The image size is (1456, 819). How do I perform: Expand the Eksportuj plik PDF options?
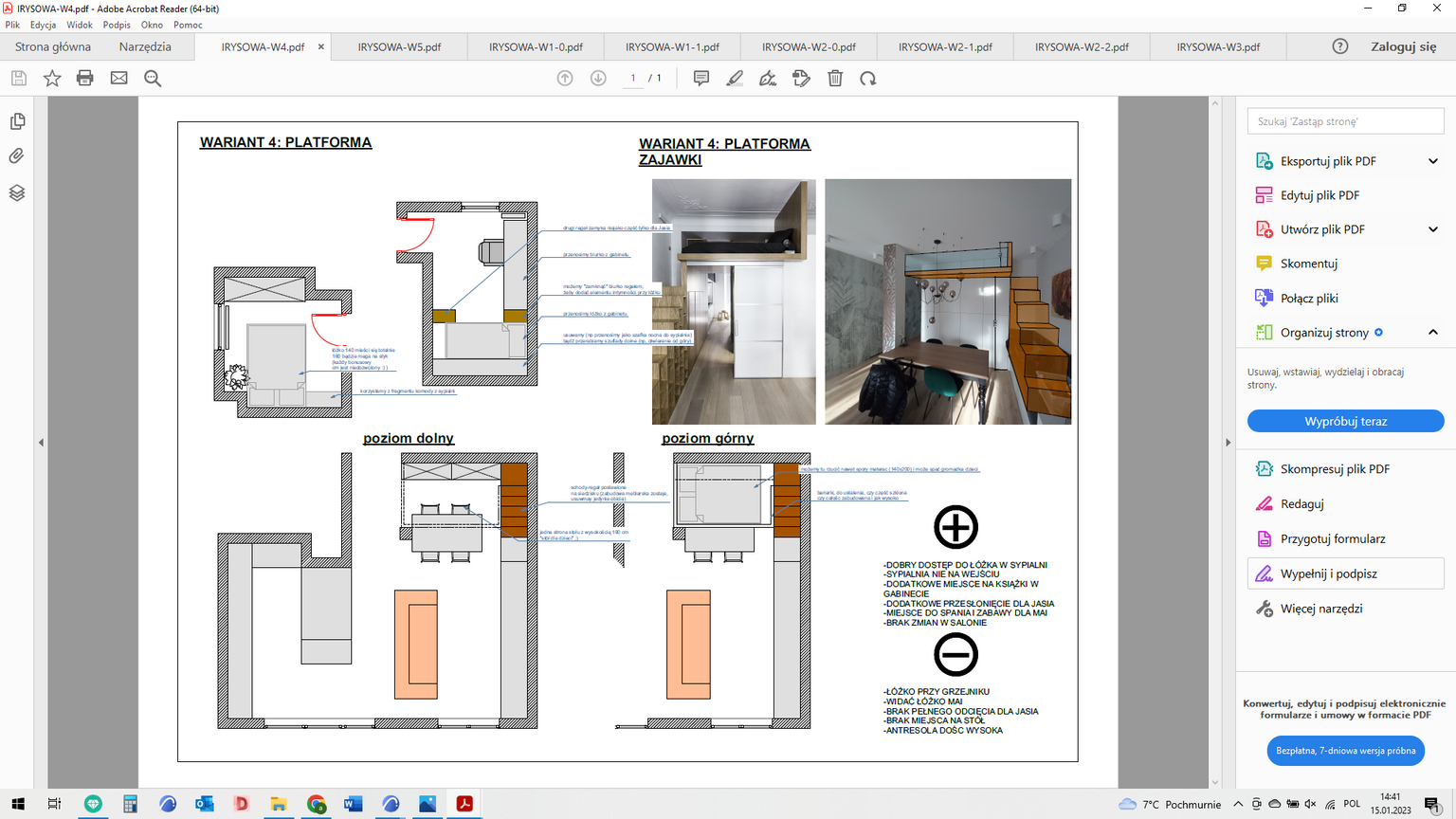tap(1432, 161)
